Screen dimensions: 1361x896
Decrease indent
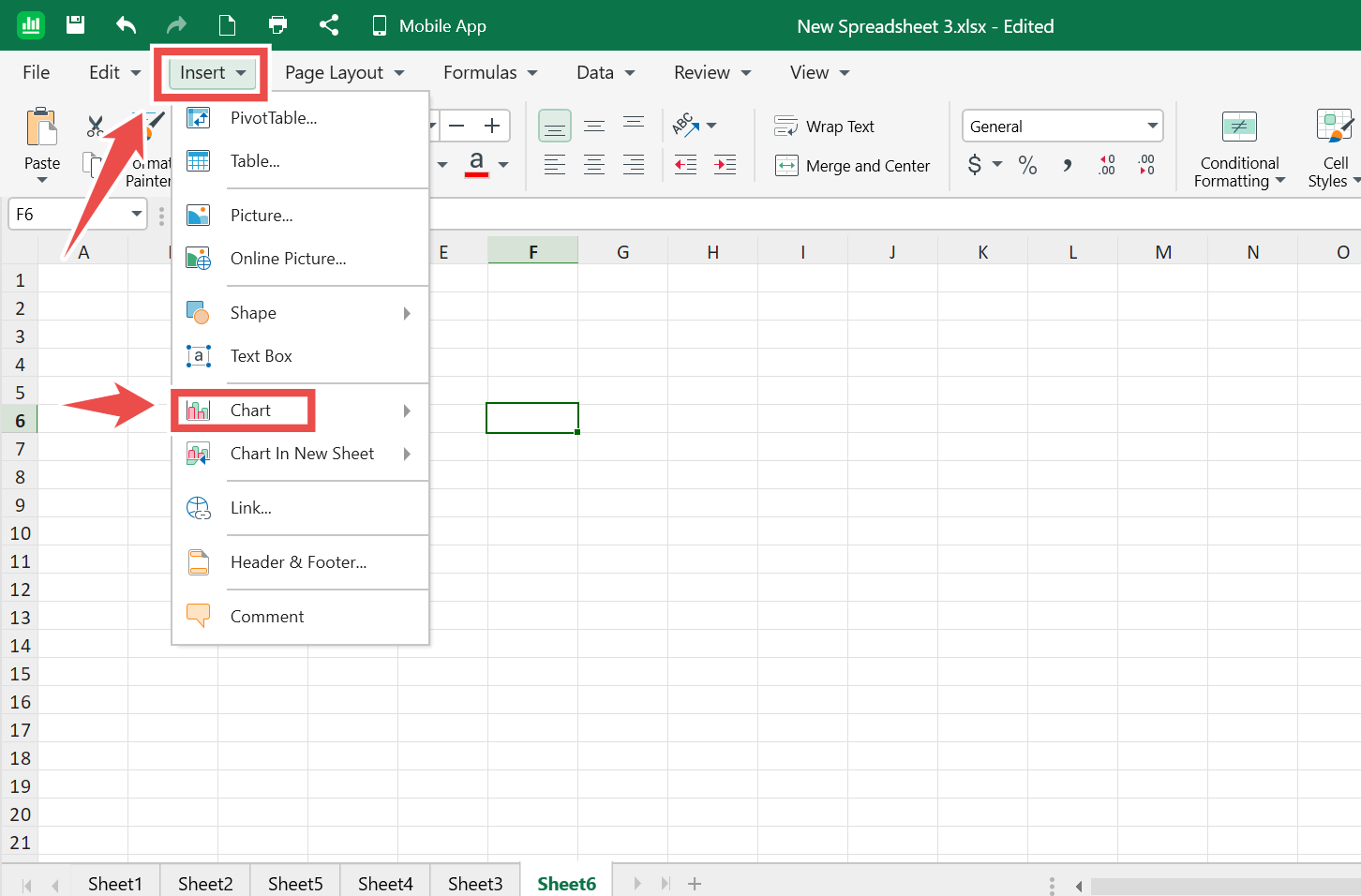coord(686,165)
